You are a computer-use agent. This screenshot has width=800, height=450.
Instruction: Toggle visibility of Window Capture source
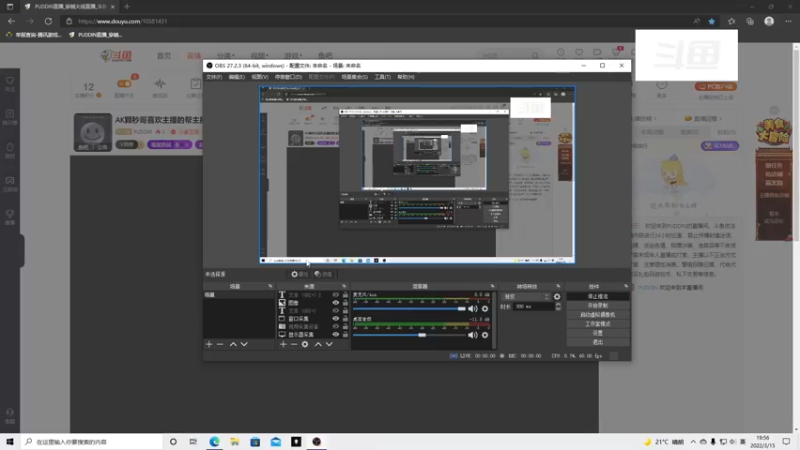(336, 318)
